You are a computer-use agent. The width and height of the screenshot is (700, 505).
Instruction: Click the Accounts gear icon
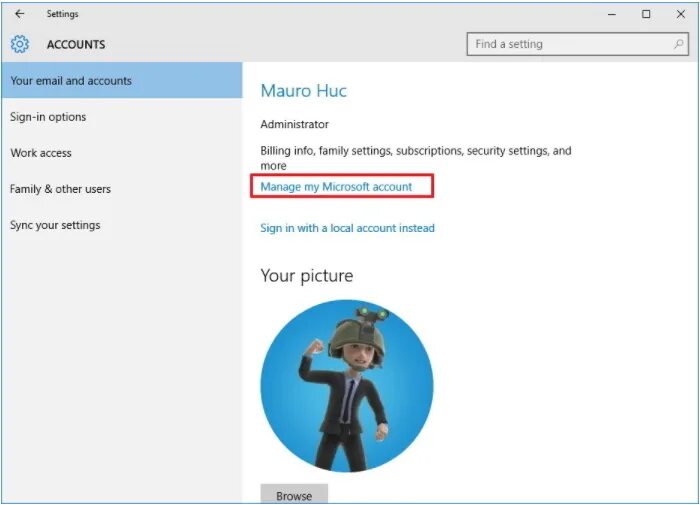tap(20, 44)
